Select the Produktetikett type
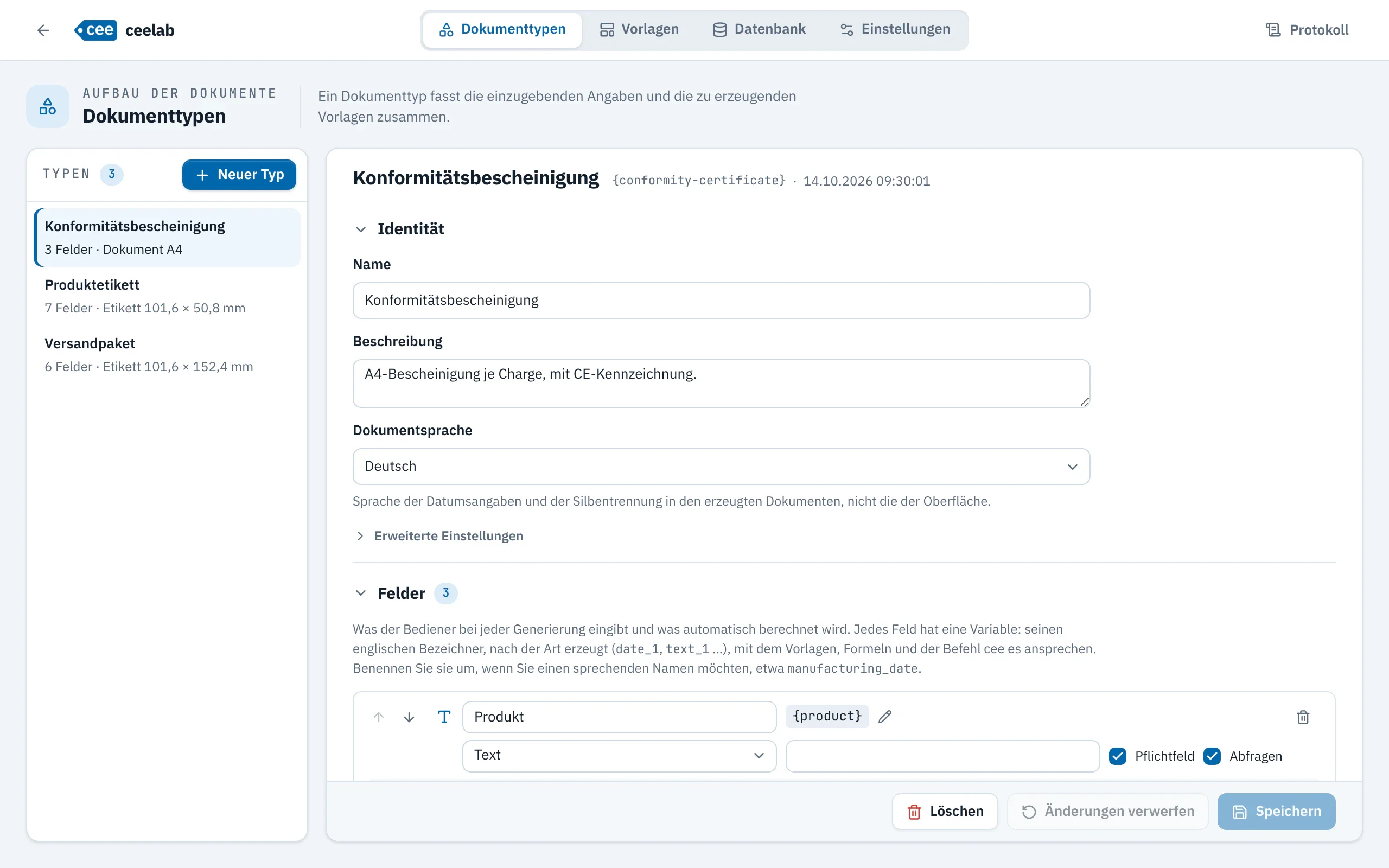Screen dimensions: 1389x868 167,296
